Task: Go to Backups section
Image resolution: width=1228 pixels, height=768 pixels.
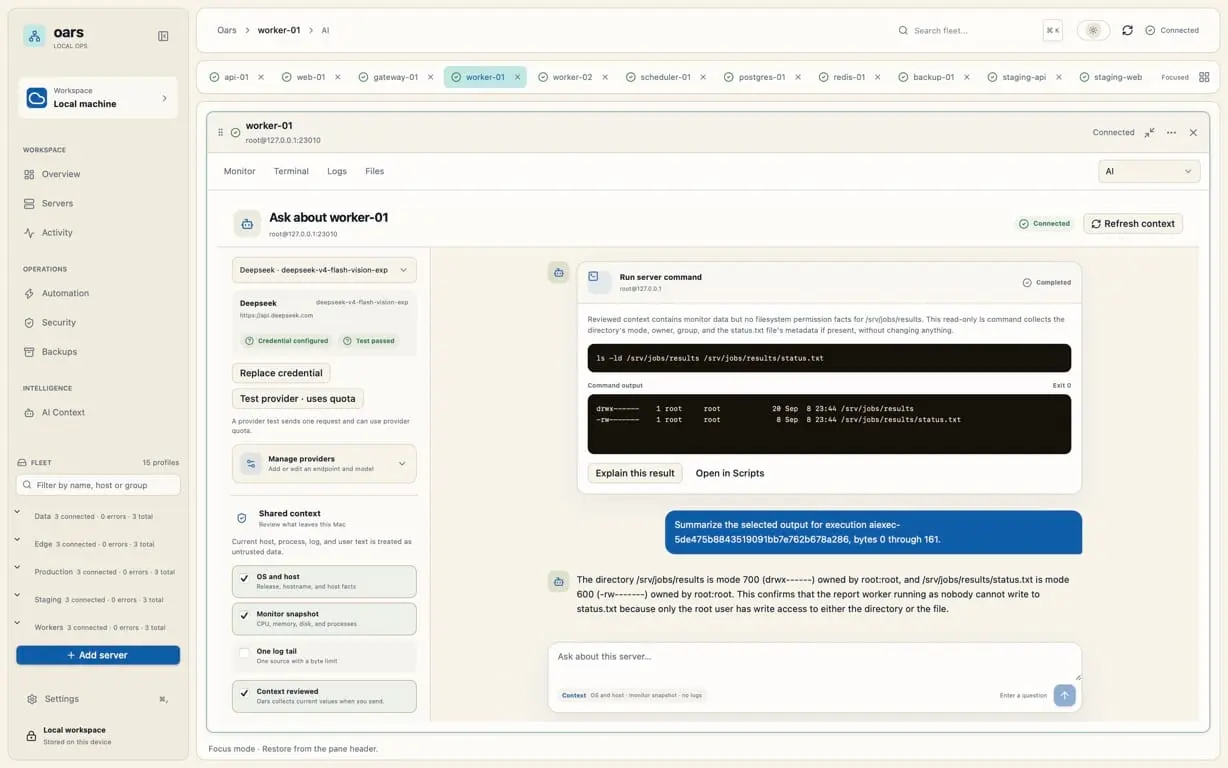Action: click(59, 351)
